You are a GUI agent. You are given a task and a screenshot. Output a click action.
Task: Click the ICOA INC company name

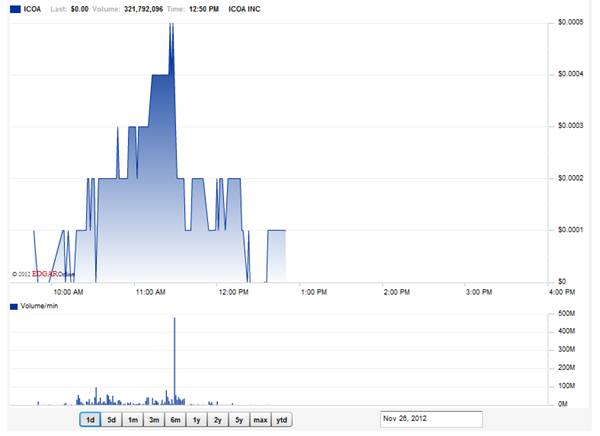point(245,8)
